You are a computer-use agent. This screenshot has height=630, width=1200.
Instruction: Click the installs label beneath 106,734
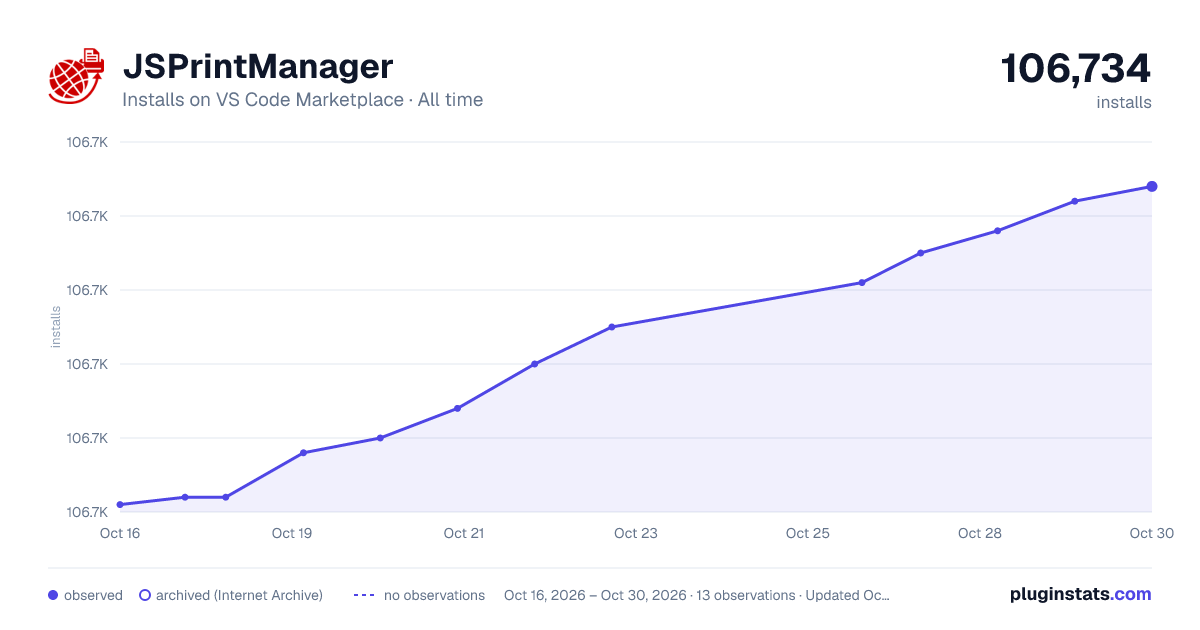tap(1124, 103)
